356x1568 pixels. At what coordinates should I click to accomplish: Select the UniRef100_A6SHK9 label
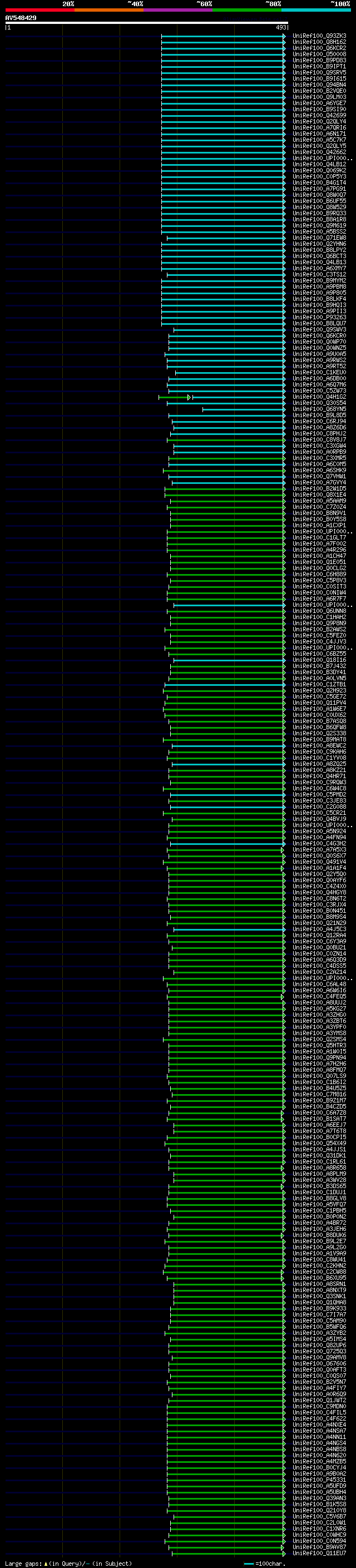[x=319, y=471]
